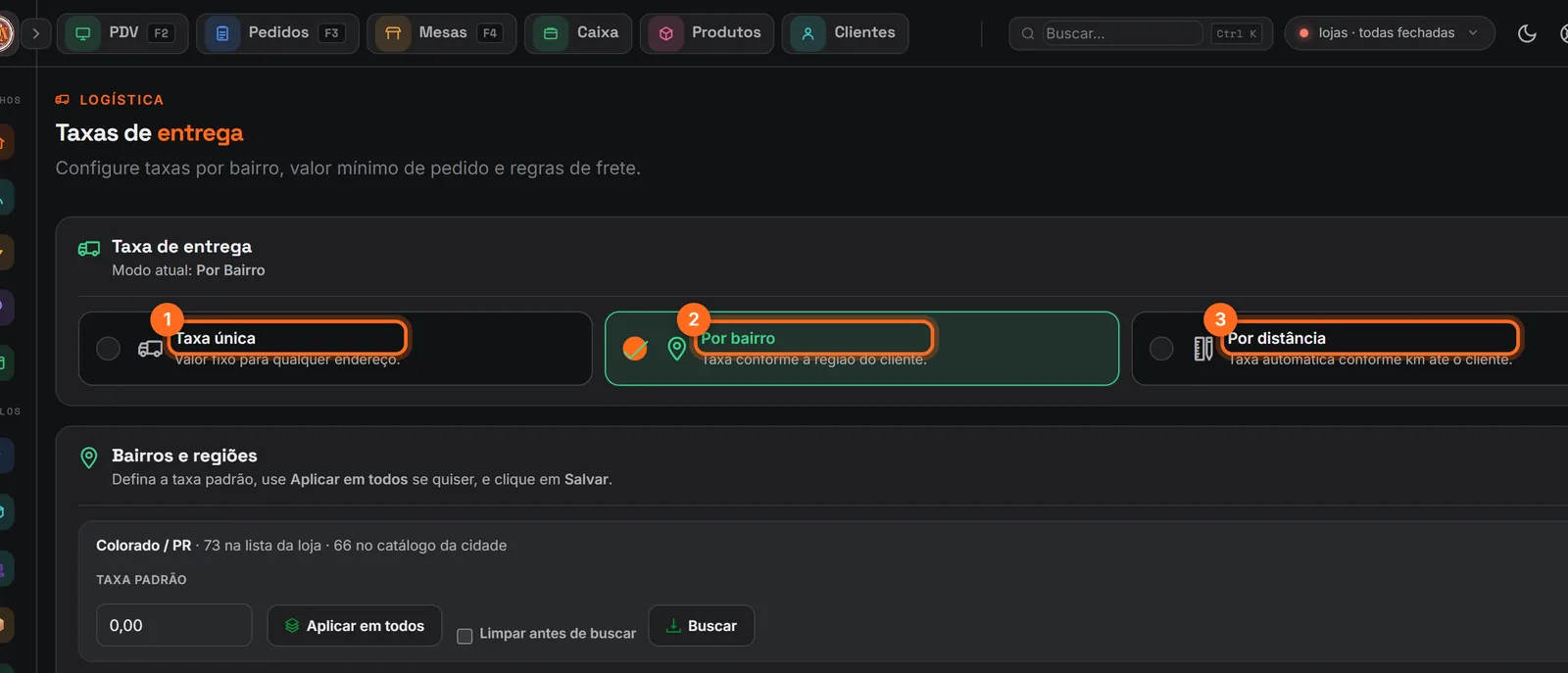Viewport: 1568px width, 673px height.
Task: Expand the sidebar with the chevron arrow
Action: [36, 33]
